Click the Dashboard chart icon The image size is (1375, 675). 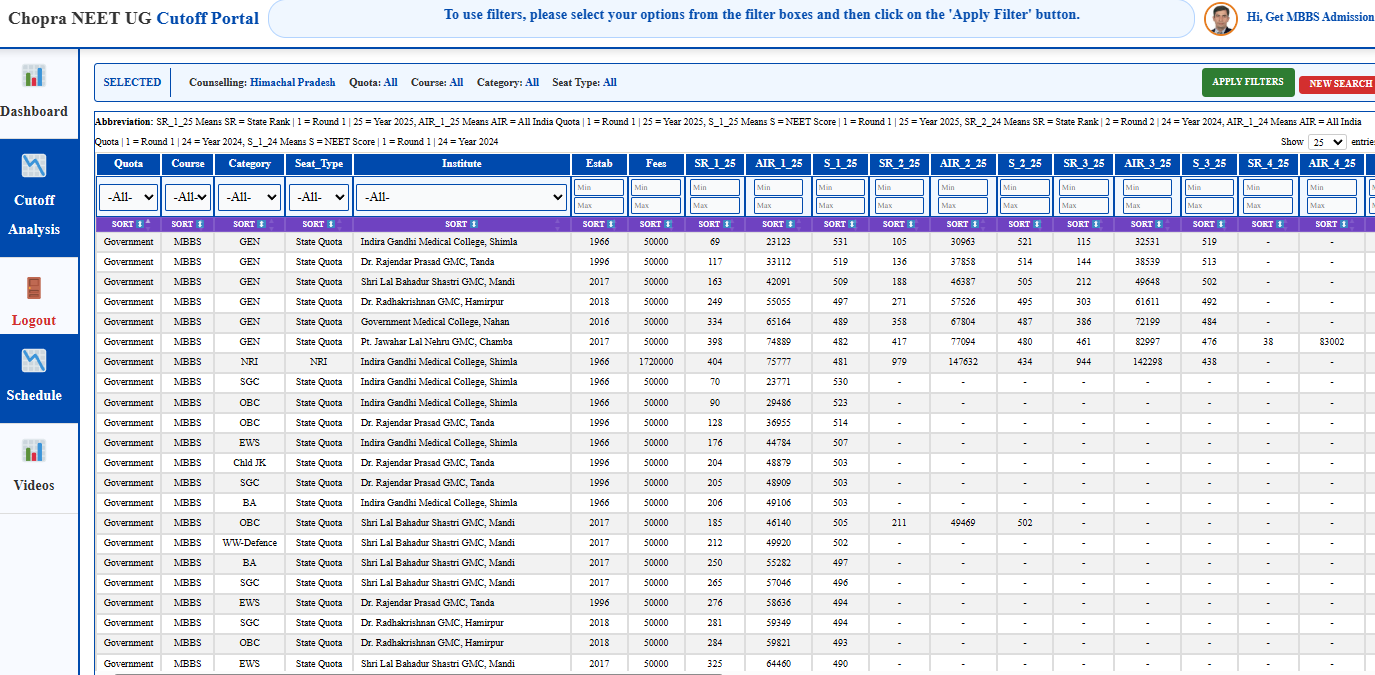click(34, 76)
